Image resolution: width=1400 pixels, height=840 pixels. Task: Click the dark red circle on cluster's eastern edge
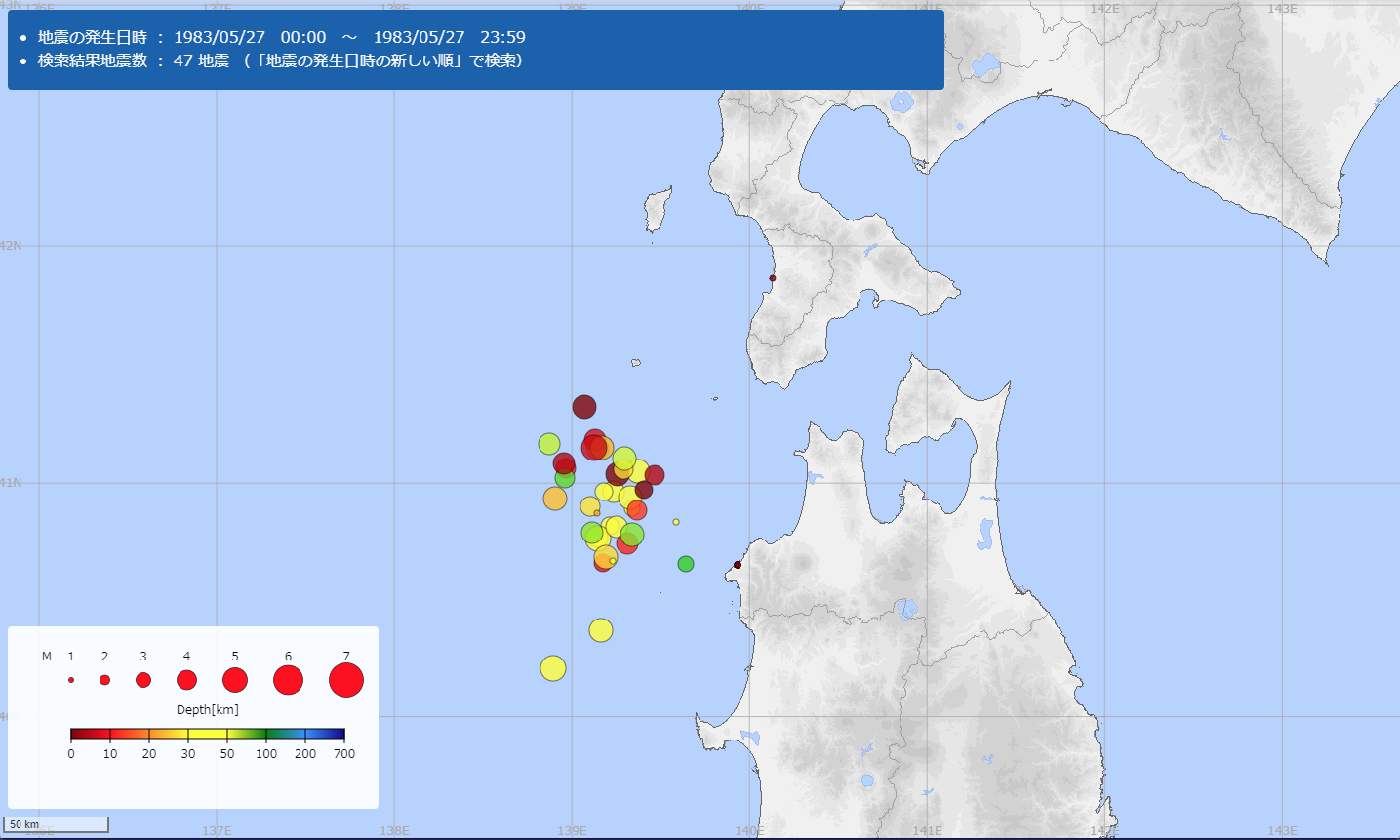pyautogui.click(x=655, y=475)
